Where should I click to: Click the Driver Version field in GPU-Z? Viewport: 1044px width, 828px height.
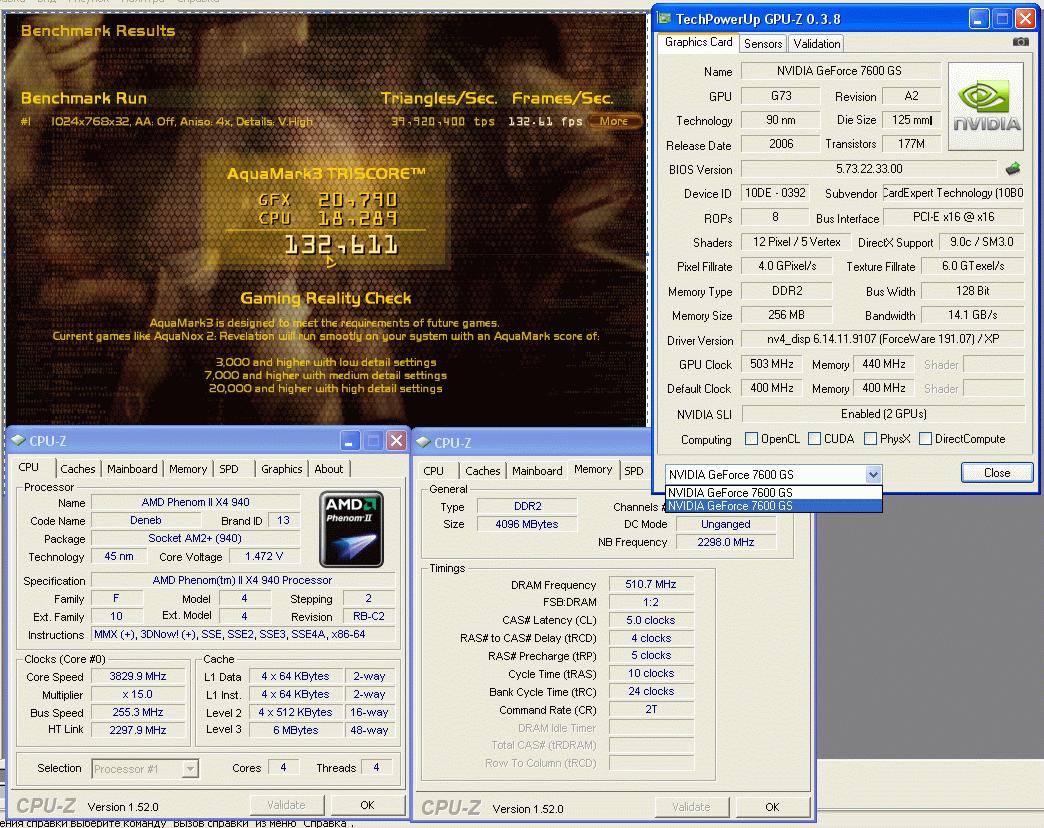tap(883, 339)
